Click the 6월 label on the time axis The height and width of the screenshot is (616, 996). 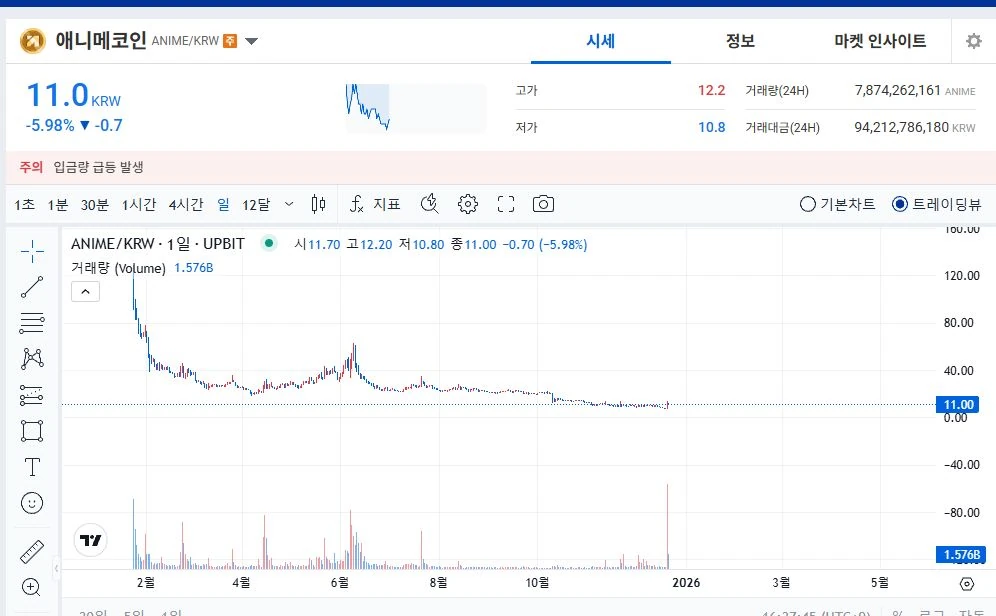click(x=340, y=582)
